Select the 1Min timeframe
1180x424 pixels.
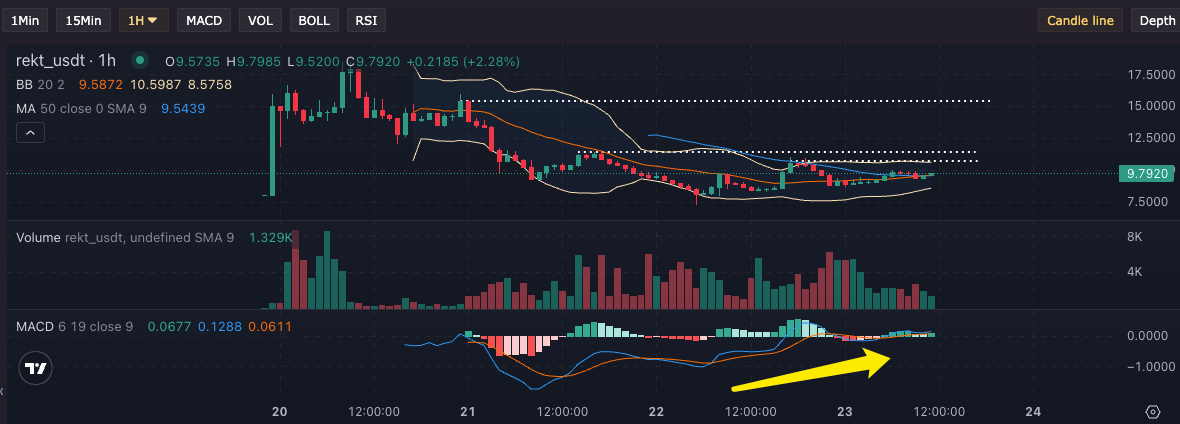point(27,20)
